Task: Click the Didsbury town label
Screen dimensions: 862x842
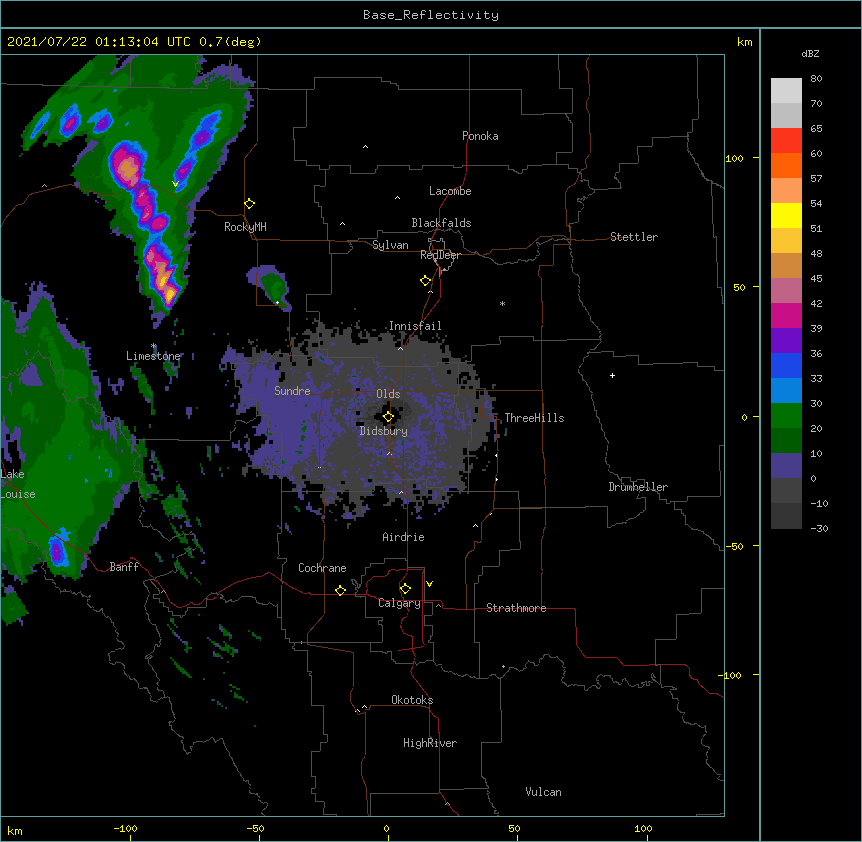Action: click(383, 431)
